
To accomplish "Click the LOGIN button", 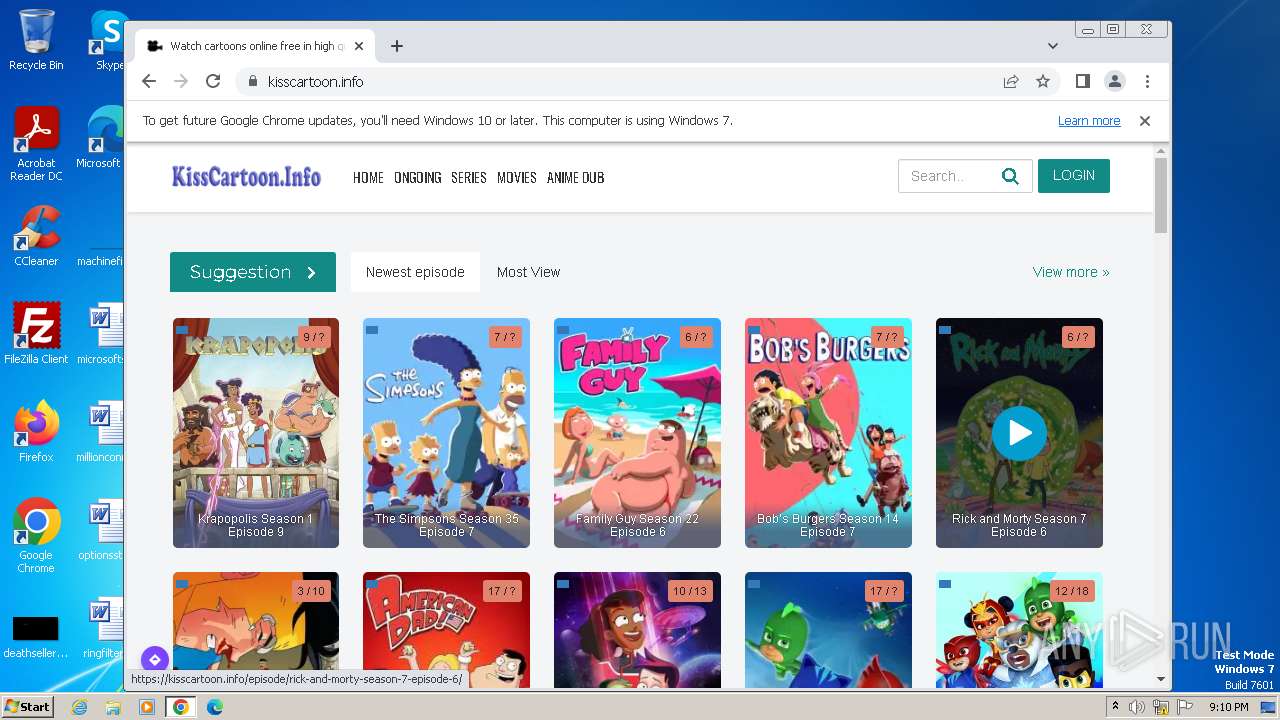I will pyautogui.click(x=1074, y=176).
